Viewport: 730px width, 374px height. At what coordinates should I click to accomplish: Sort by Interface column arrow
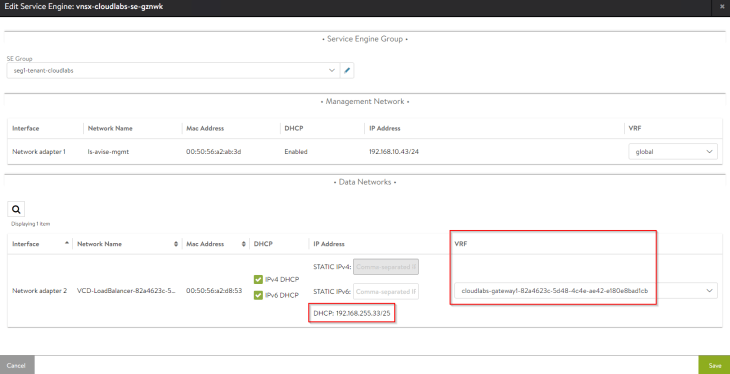pos(67,244)
